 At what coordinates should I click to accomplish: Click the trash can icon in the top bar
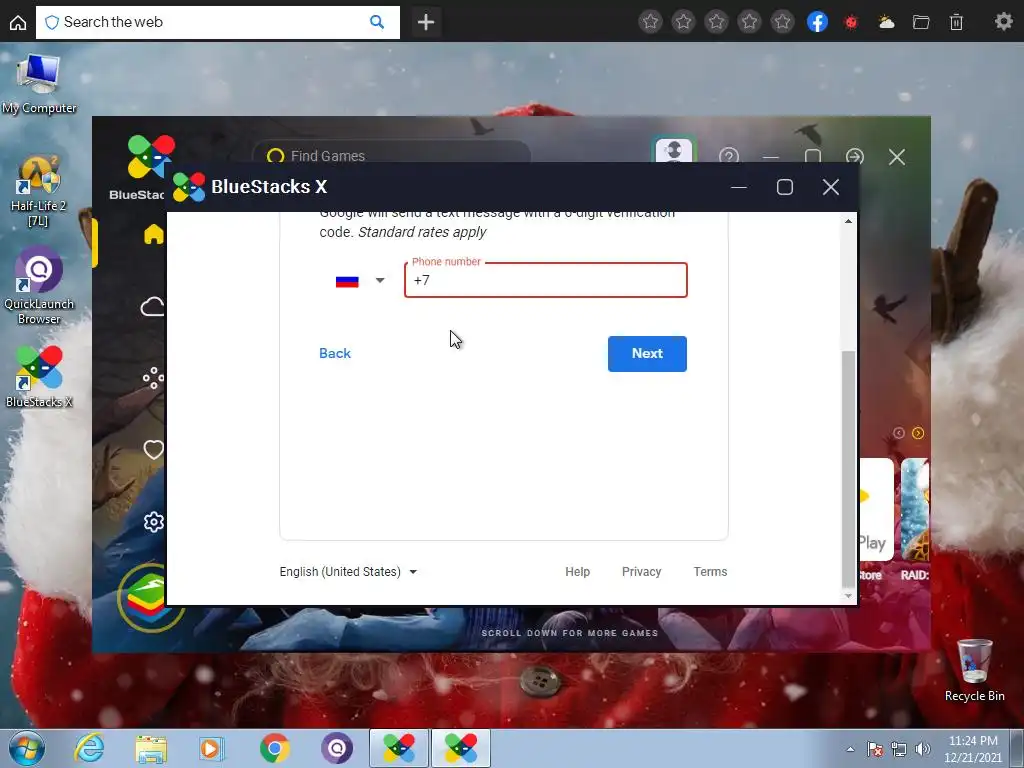click(956, 22)
